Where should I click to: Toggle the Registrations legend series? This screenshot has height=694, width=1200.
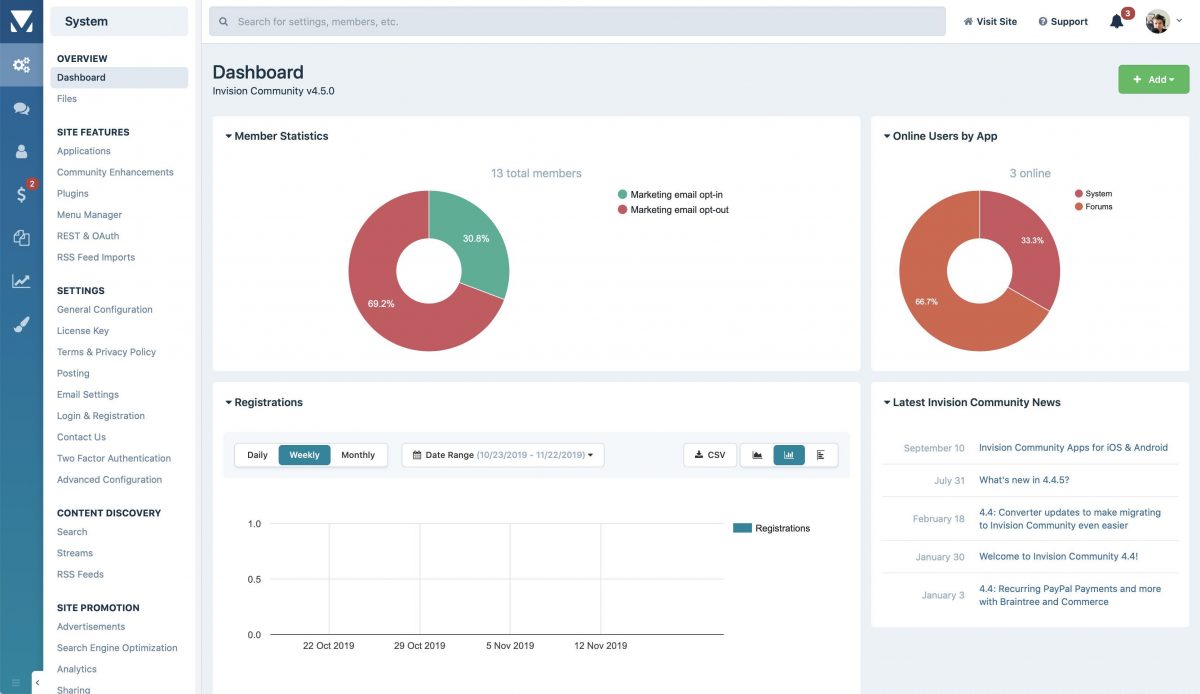pos(771,528)
